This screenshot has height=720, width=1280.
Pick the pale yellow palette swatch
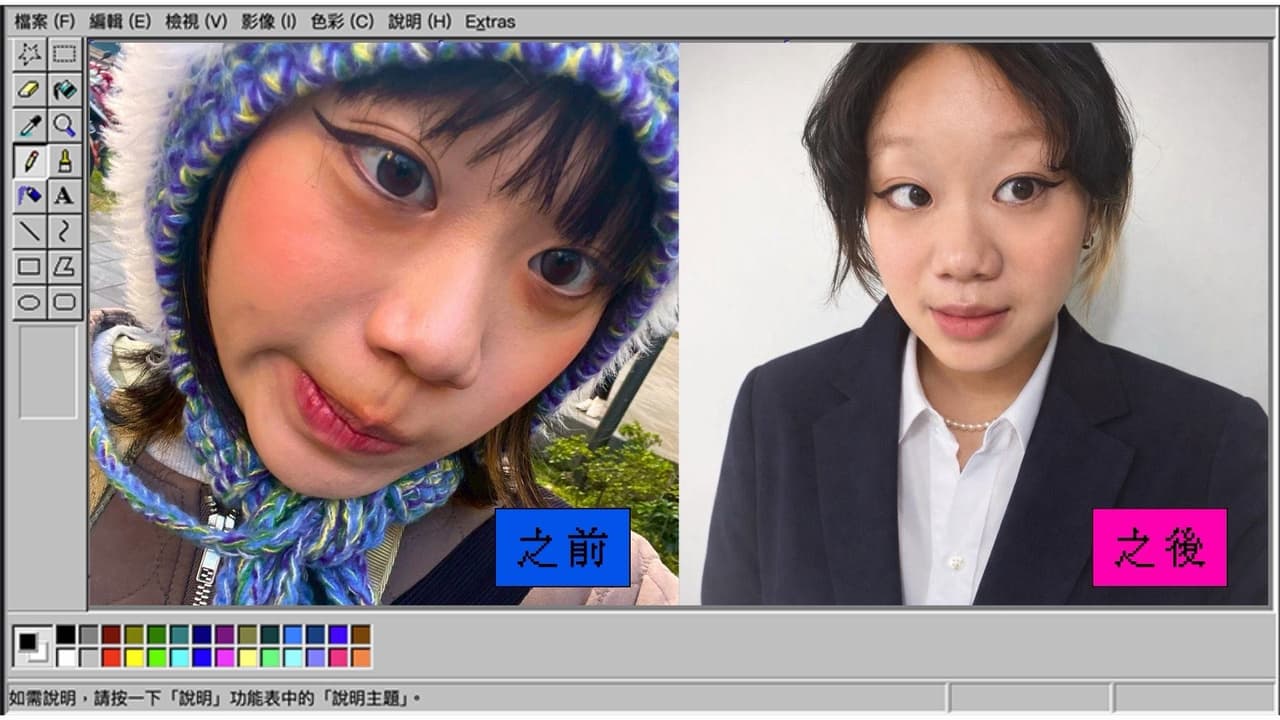click(247, 658)
